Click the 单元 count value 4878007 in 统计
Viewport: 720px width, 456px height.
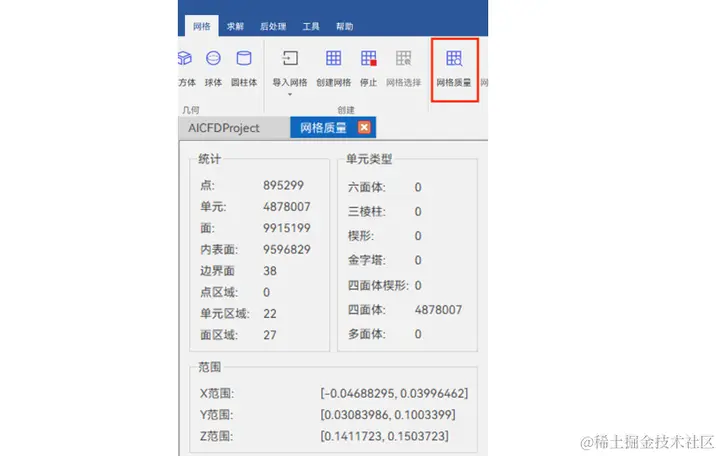point(287,207)
